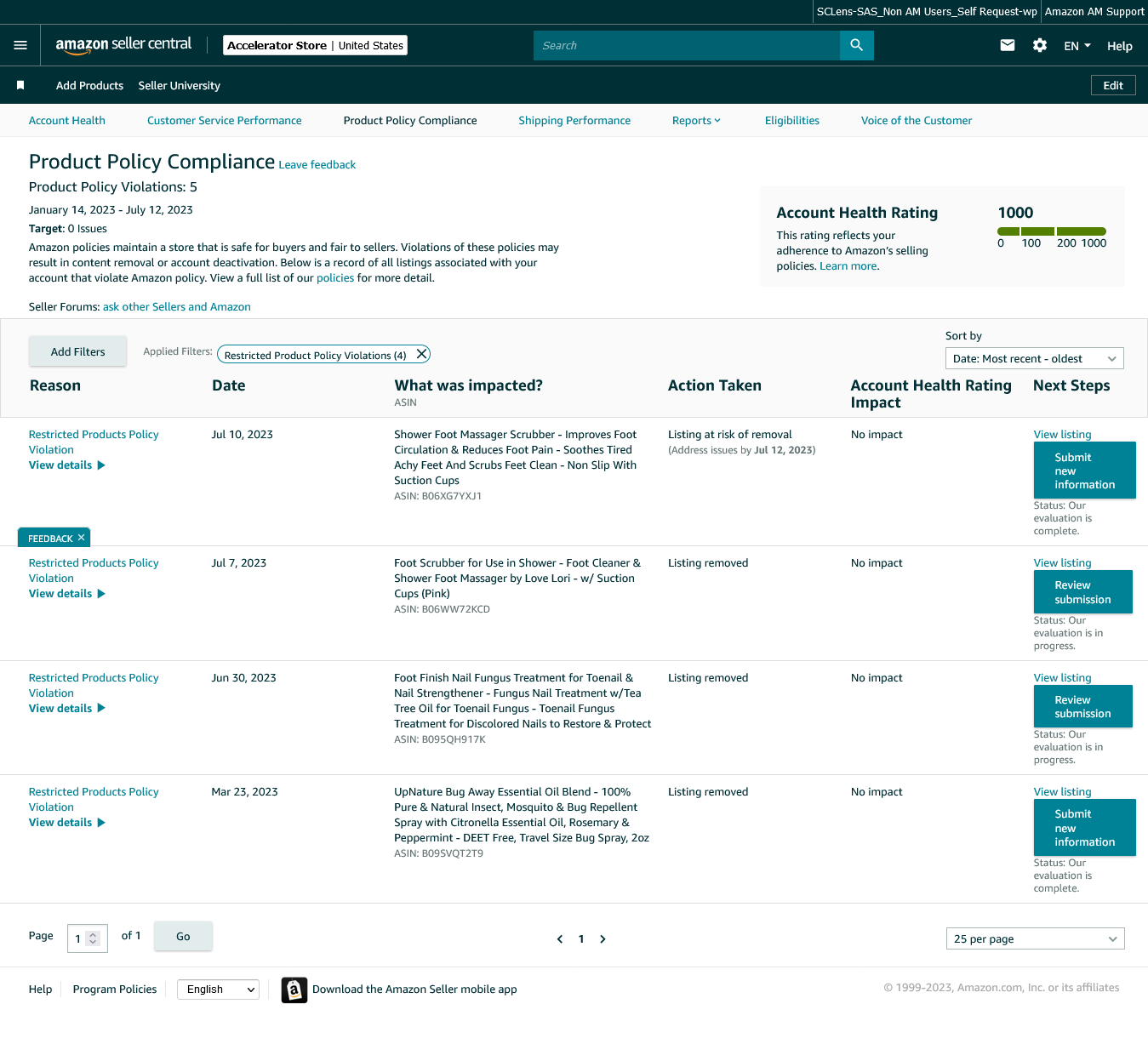Open Restricted Products Policy Violation dated Jul 10
This screenshot has width=1148, height=1038.
click(x=94, y=442)
